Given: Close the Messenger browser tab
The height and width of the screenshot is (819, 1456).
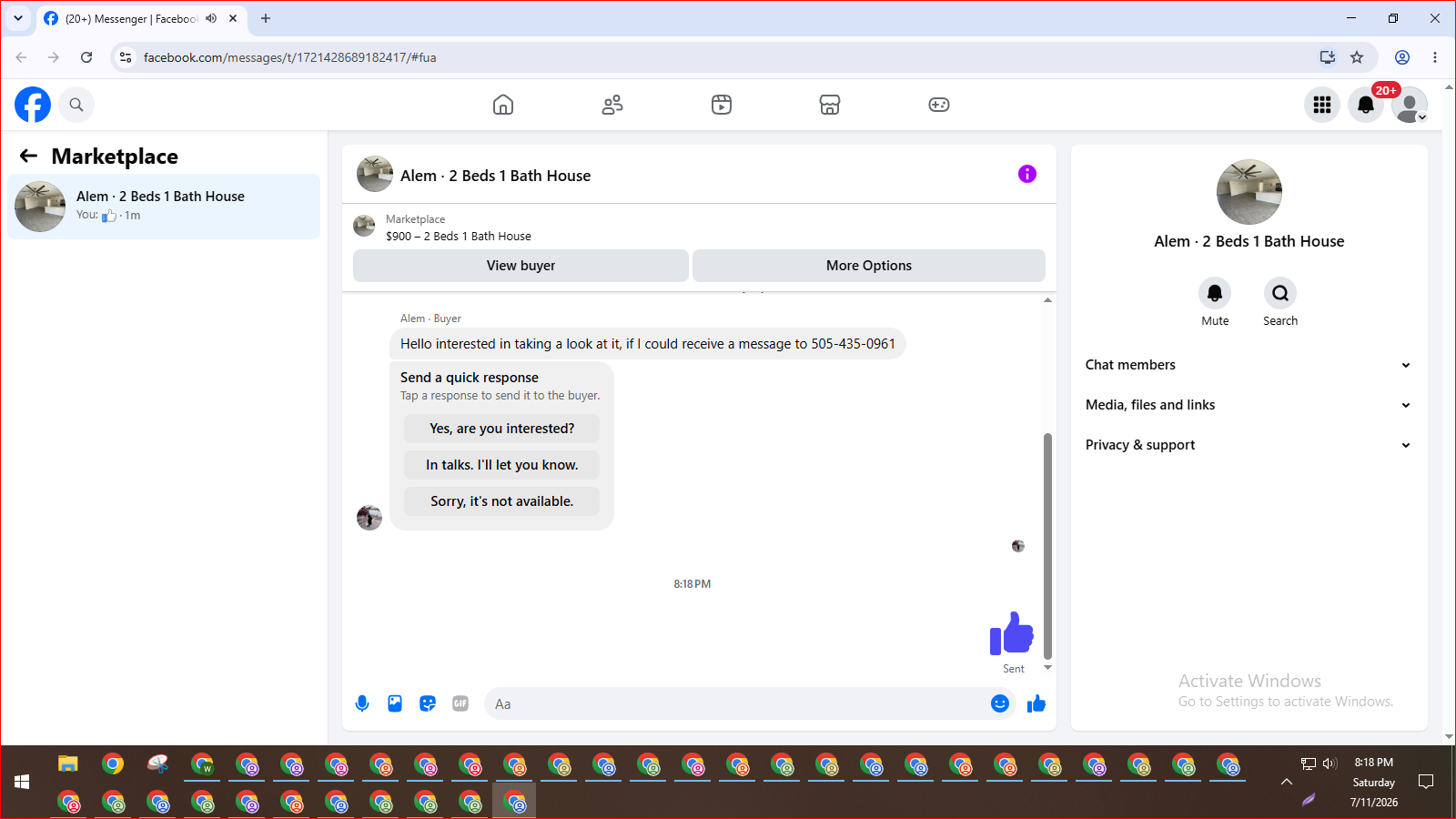Looking at the screenshot, I should pyautogui.click(x=233, y=18).
